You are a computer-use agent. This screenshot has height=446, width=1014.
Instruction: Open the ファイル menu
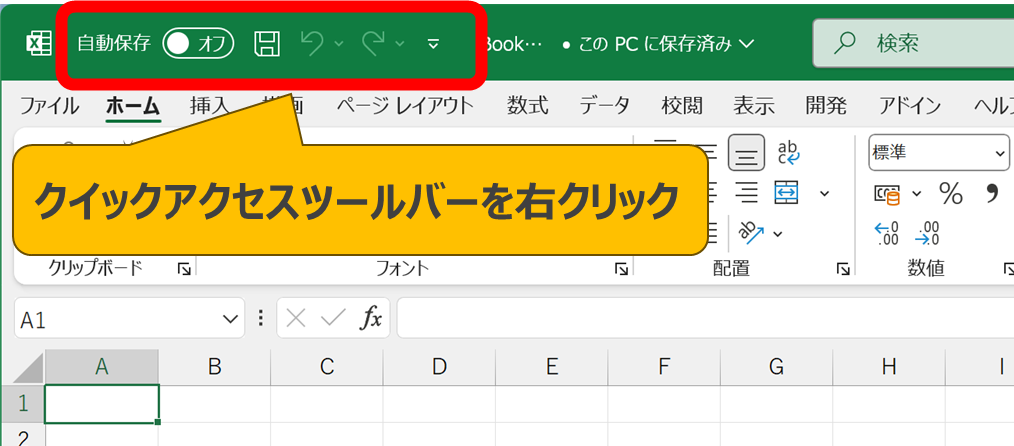(50, 106)
